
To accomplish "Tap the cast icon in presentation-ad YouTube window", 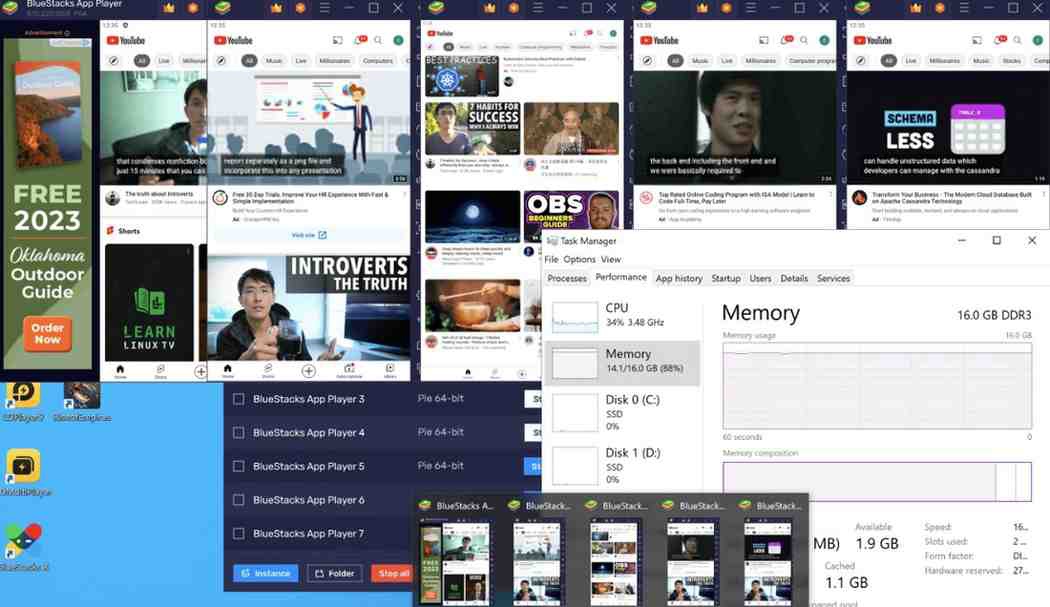I will [338, 40].
